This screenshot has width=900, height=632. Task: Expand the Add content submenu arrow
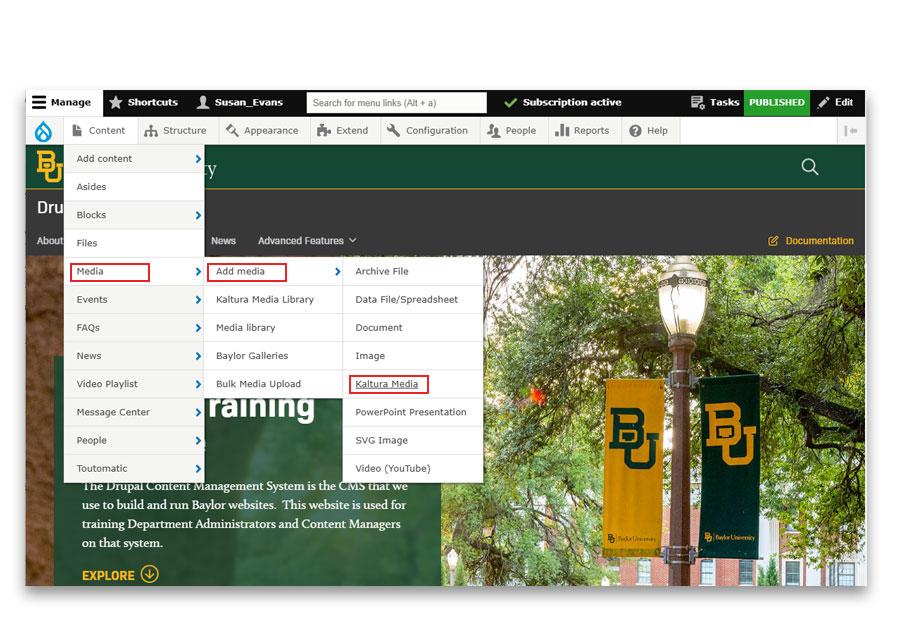tap(198, 159)
